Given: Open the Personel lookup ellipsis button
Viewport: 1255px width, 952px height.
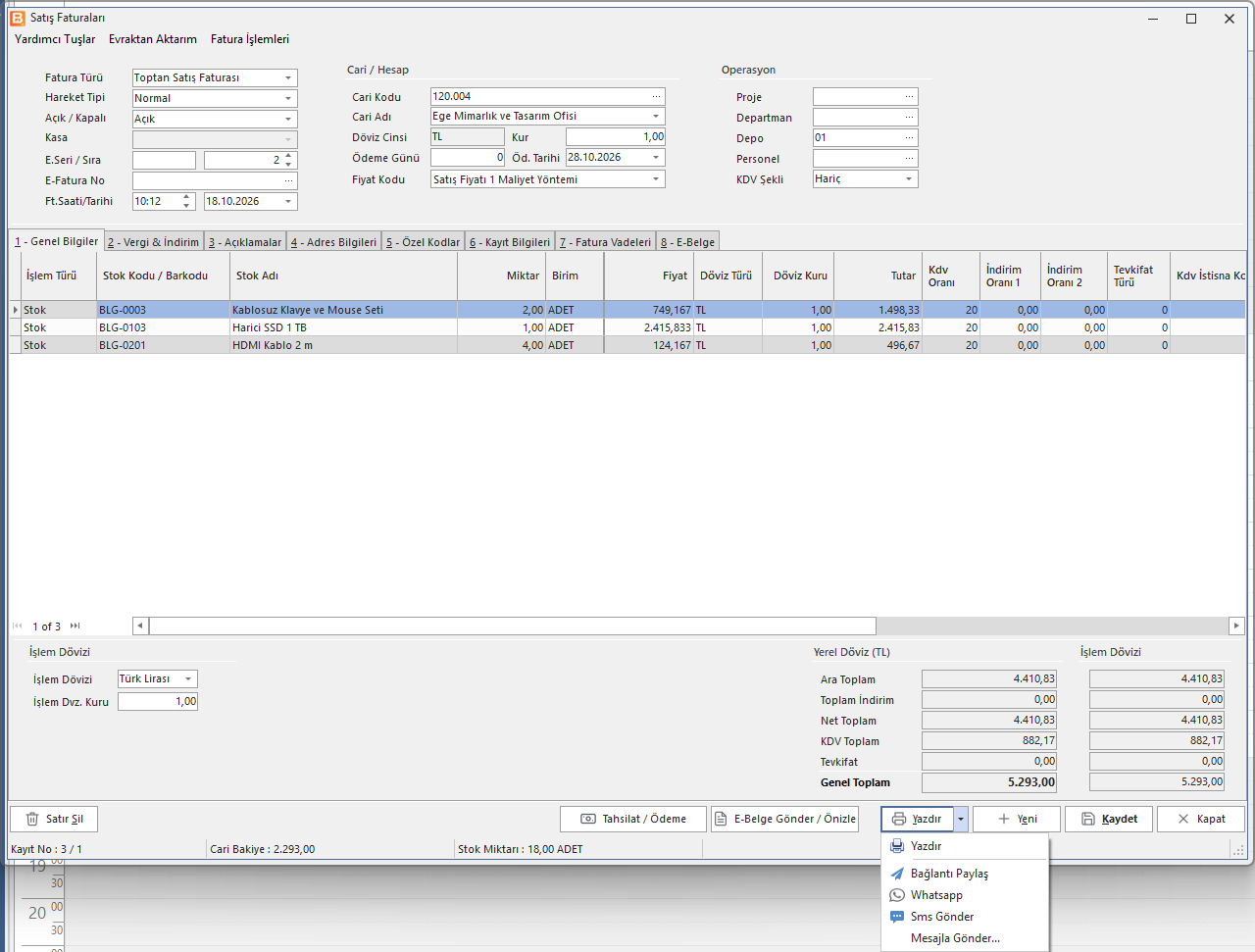Looking at the screenshot, I should pos(910,158).
